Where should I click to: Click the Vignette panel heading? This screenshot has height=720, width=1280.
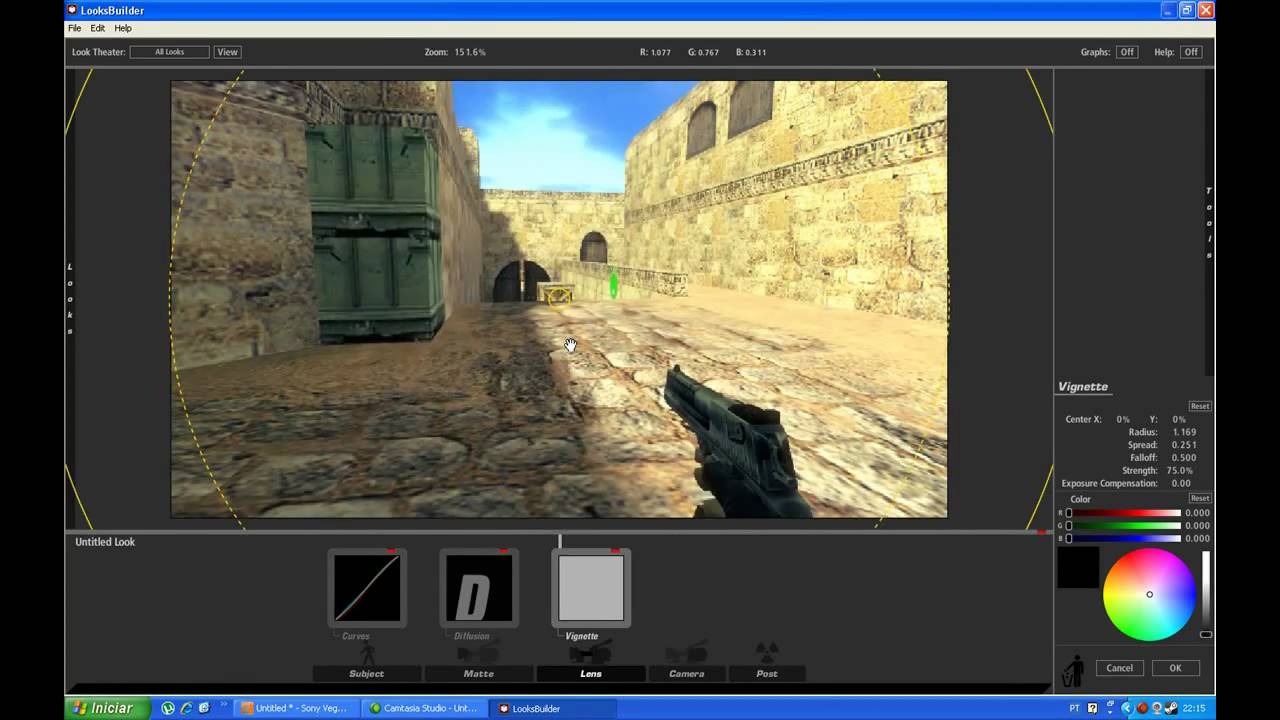click(1083, 387)
